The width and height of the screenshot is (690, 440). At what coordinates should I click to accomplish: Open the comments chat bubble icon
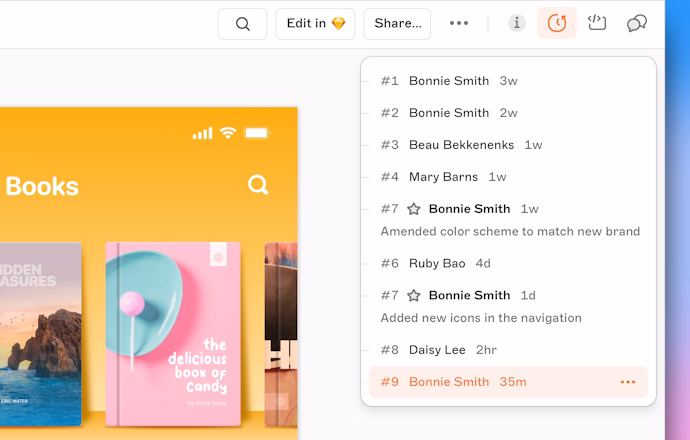637,23
